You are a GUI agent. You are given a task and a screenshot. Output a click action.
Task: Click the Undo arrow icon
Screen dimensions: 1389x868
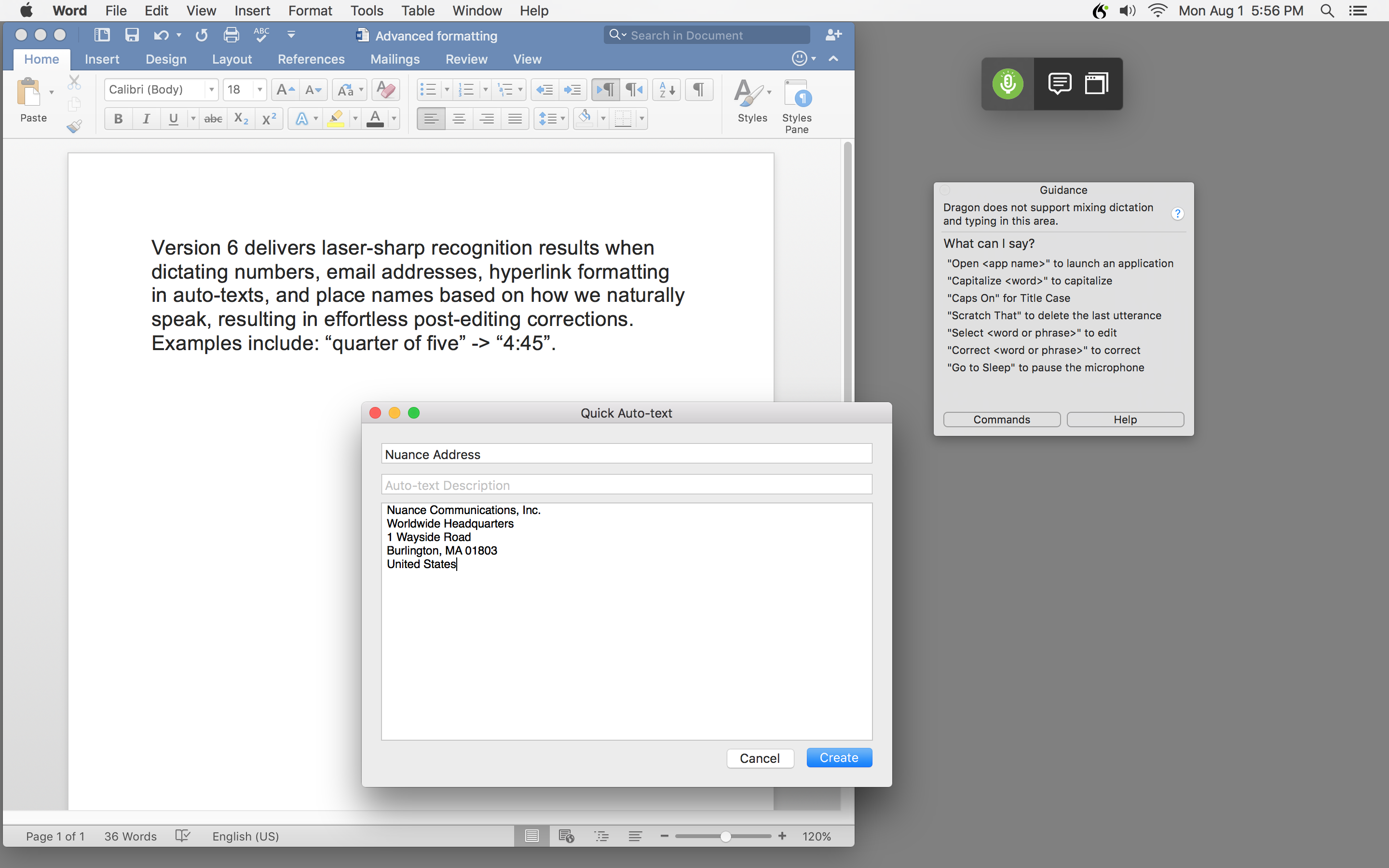coord(161,35)
